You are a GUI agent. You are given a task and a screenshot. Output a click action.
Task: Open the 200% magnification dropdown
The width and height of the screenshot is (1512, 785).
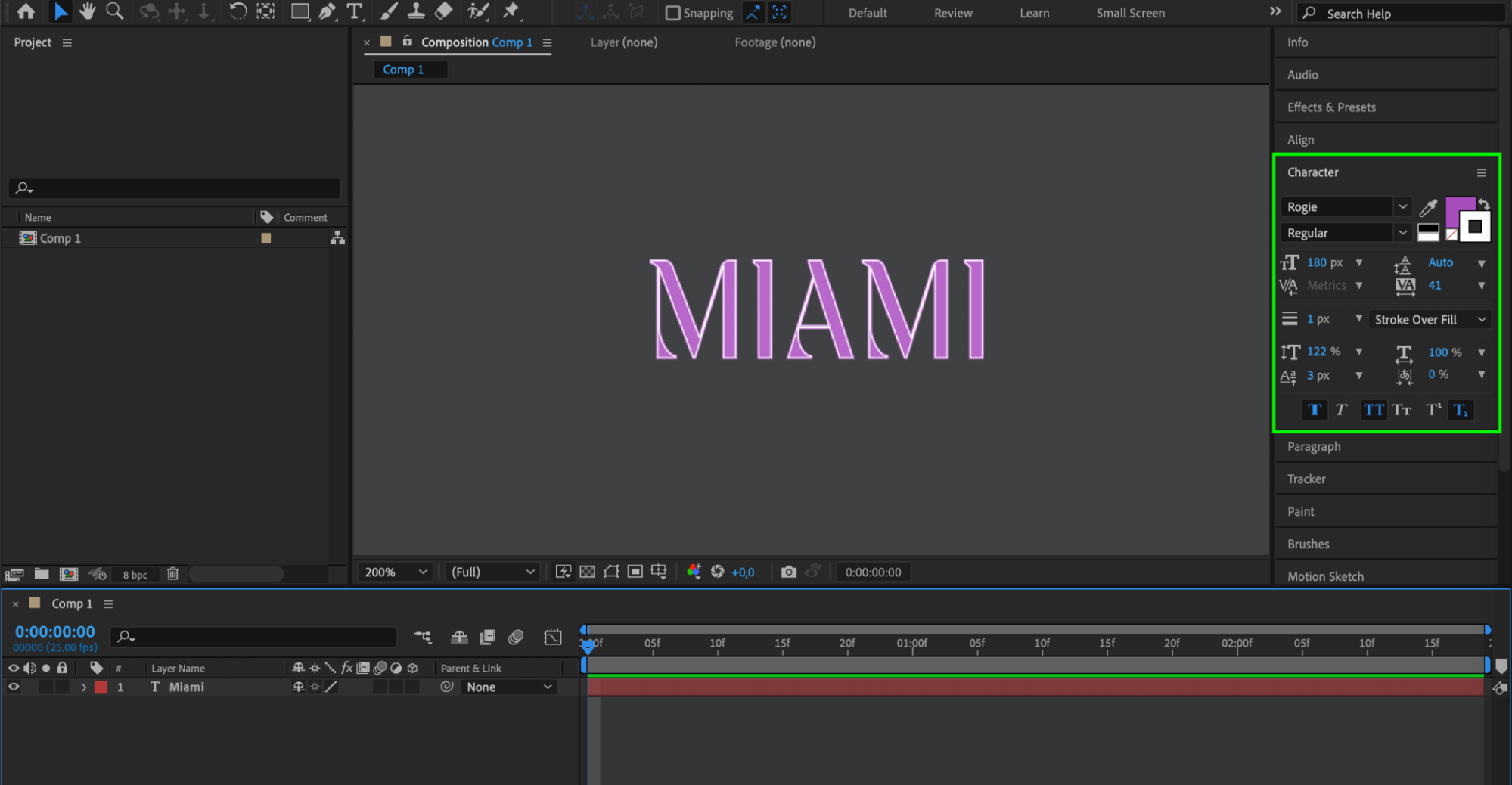[396, 572]
